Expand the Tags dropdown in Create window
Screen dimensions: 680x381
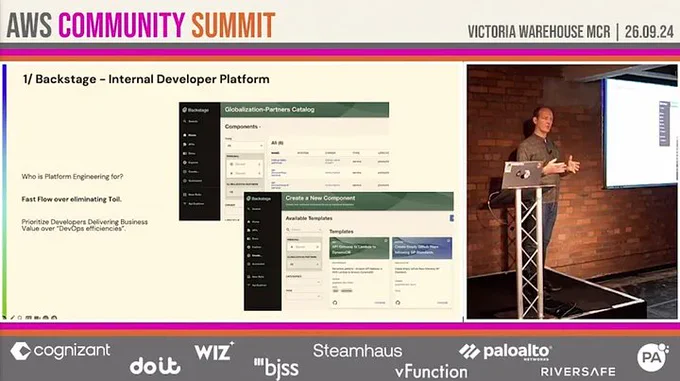point(304,296)
